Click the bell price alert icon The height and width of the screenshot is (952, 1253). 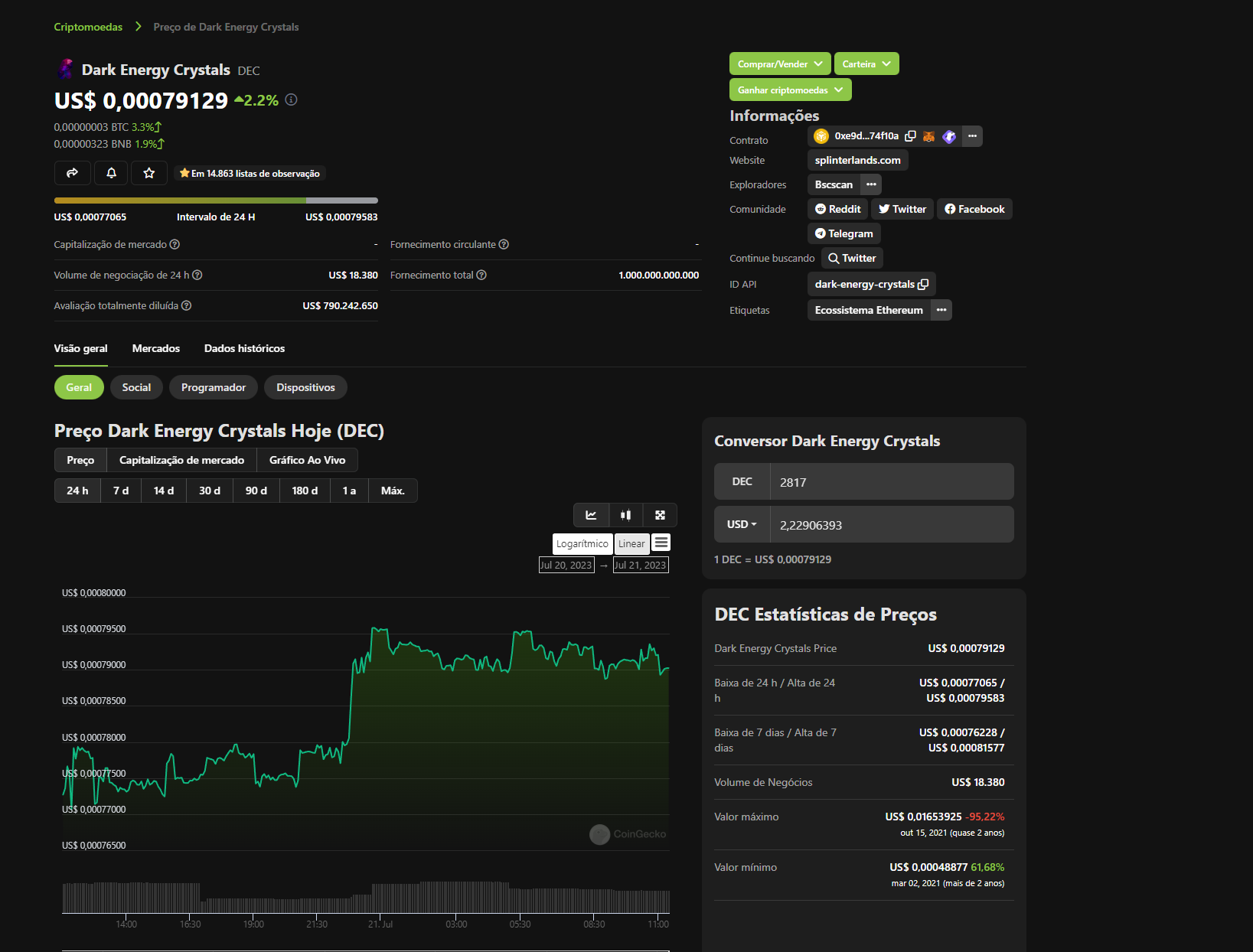click(x=111, y=173)
